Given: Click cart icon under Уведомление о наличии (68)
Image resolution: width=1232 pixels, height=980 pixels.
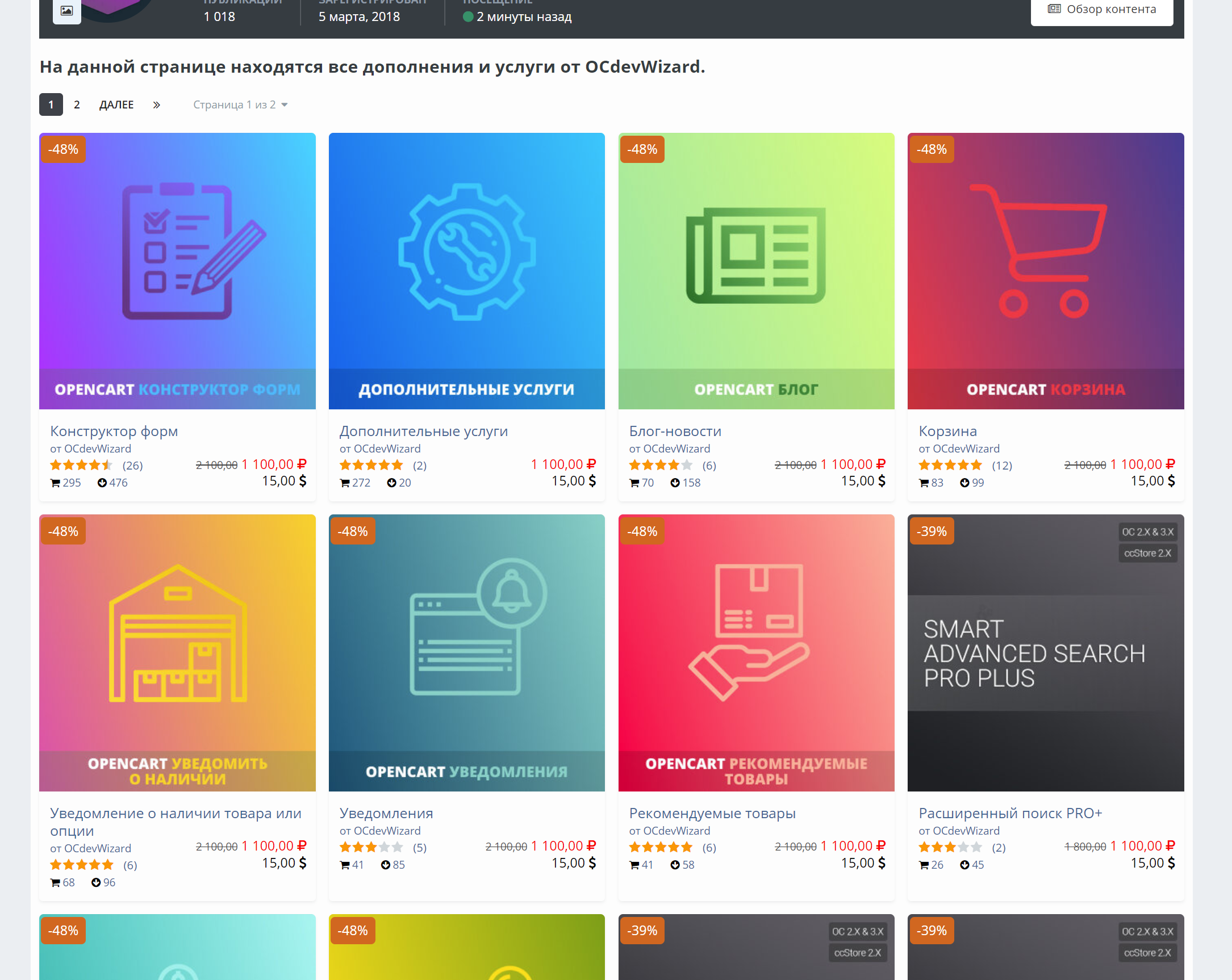Looking at the screenshot, I should (x=56, y=882).
